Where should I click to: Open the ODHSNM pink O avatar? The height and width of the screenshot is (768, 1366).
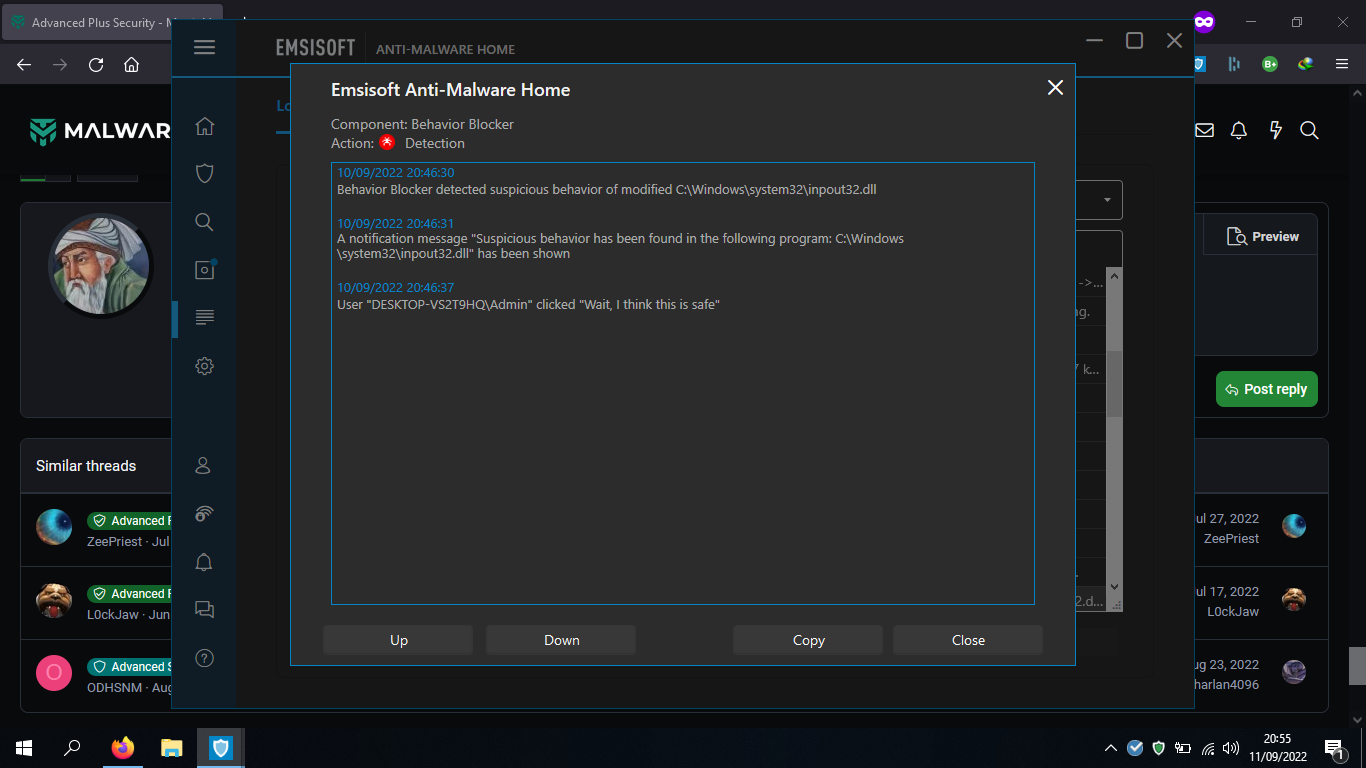[x=54, y=673]
